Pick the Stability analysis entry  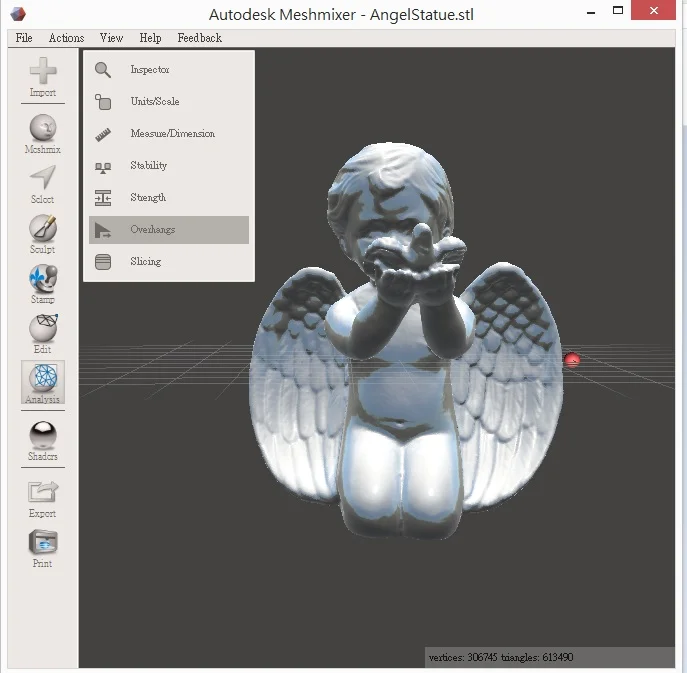tap(169, 166)
